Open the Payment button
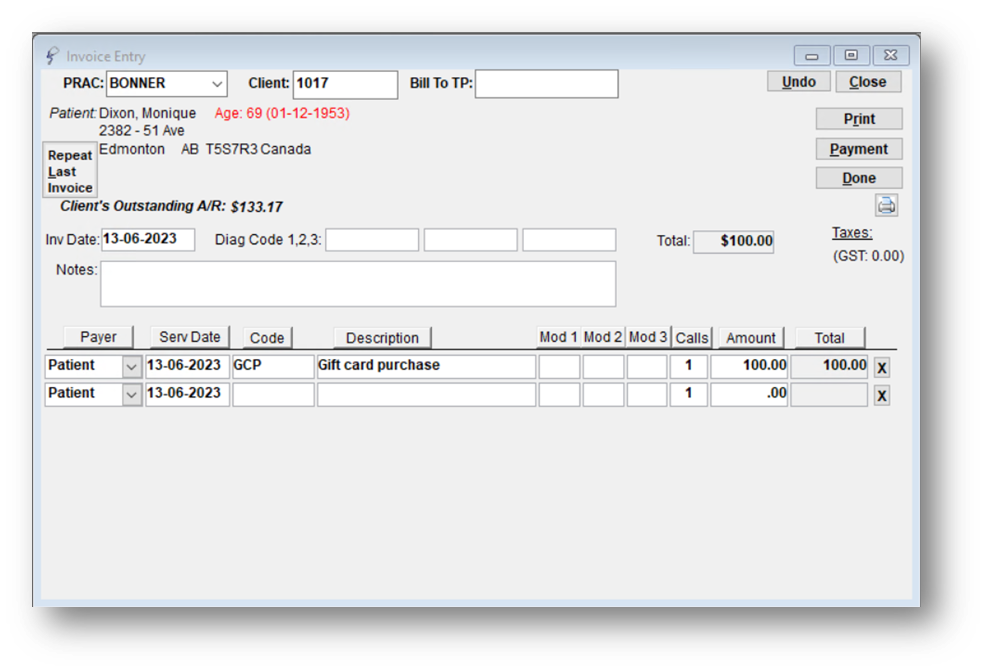 [859, 149]
